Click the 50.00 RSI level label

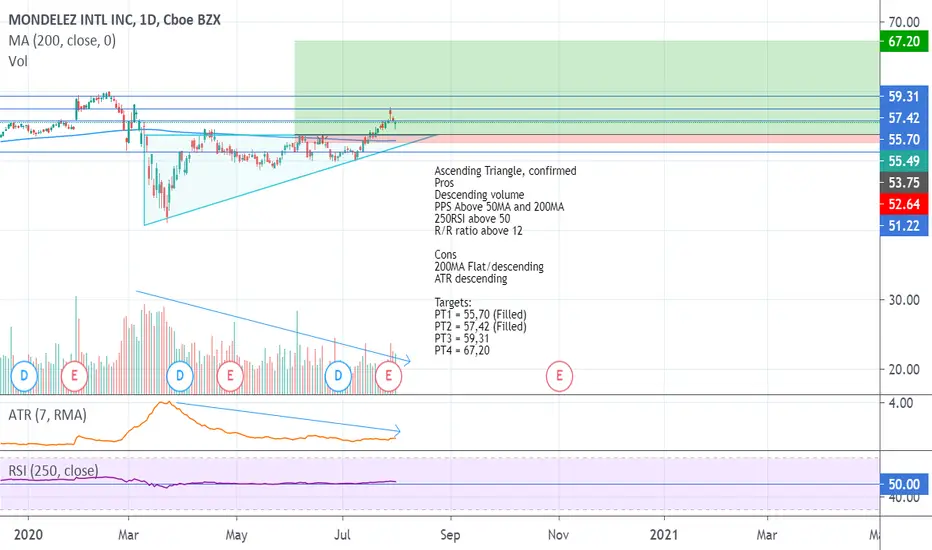coord(903,485)
